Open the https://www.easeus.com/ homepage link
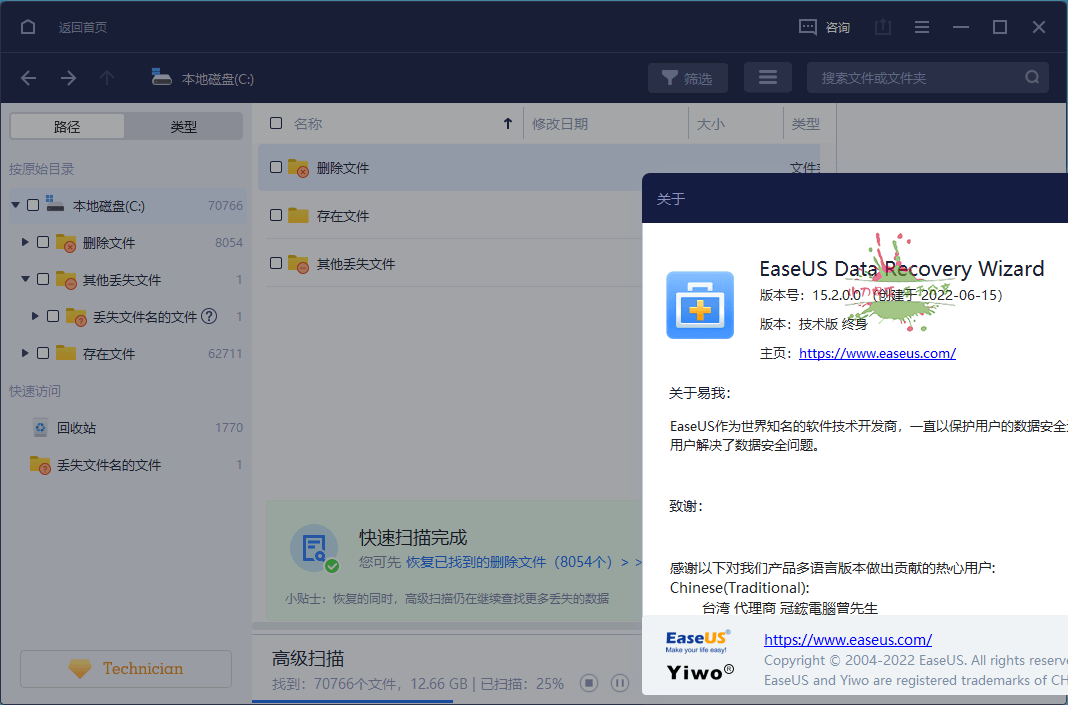The image size is (1068, 705). tap(876, 353)
